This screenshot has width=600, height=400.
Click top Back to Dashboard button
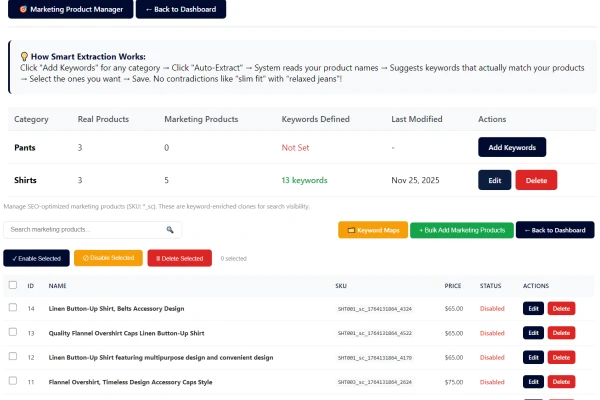pyautogui.click(x=181, y=9)
